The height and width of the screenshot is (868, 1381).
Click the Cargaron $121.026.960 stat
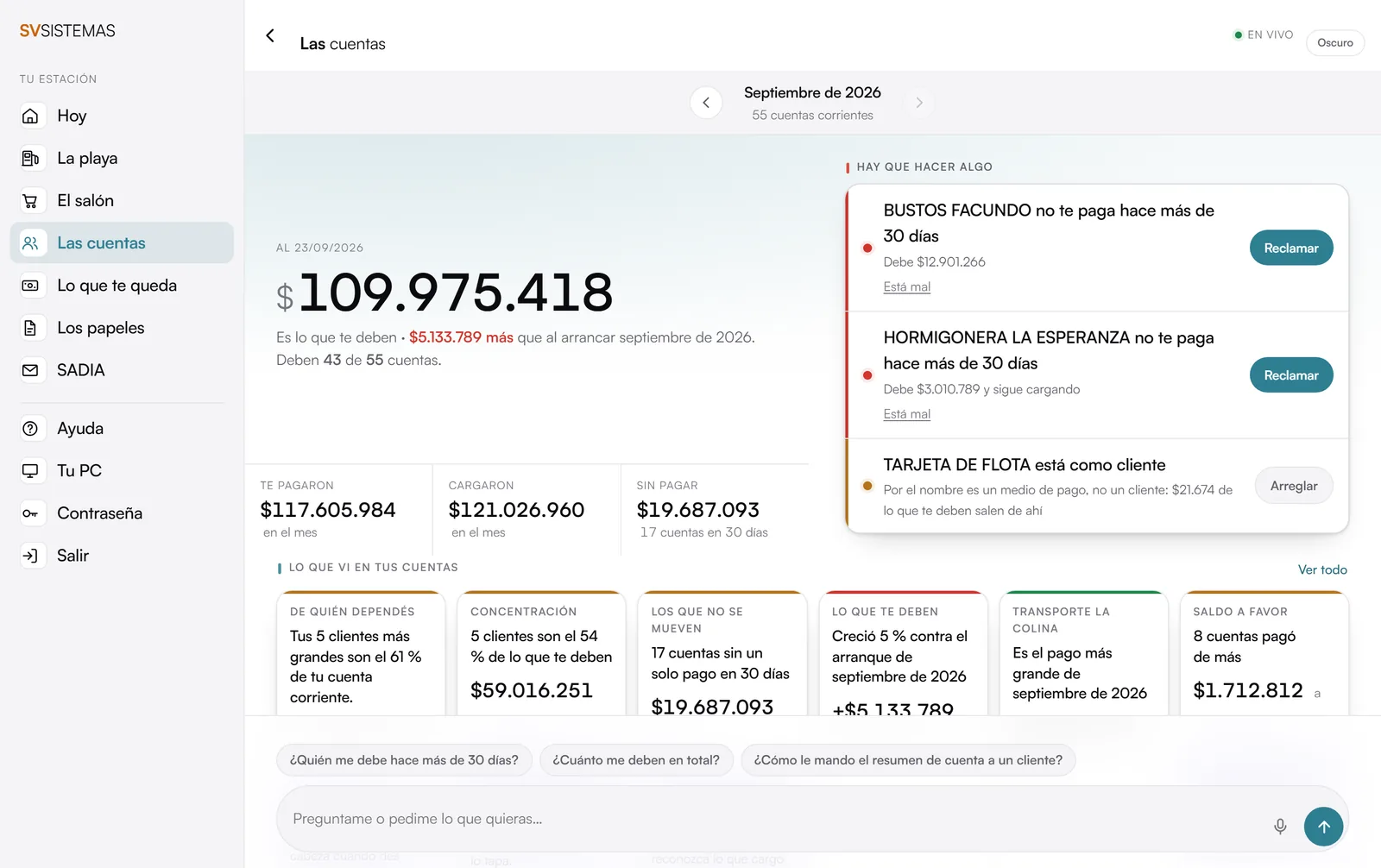tap(526, 510)
